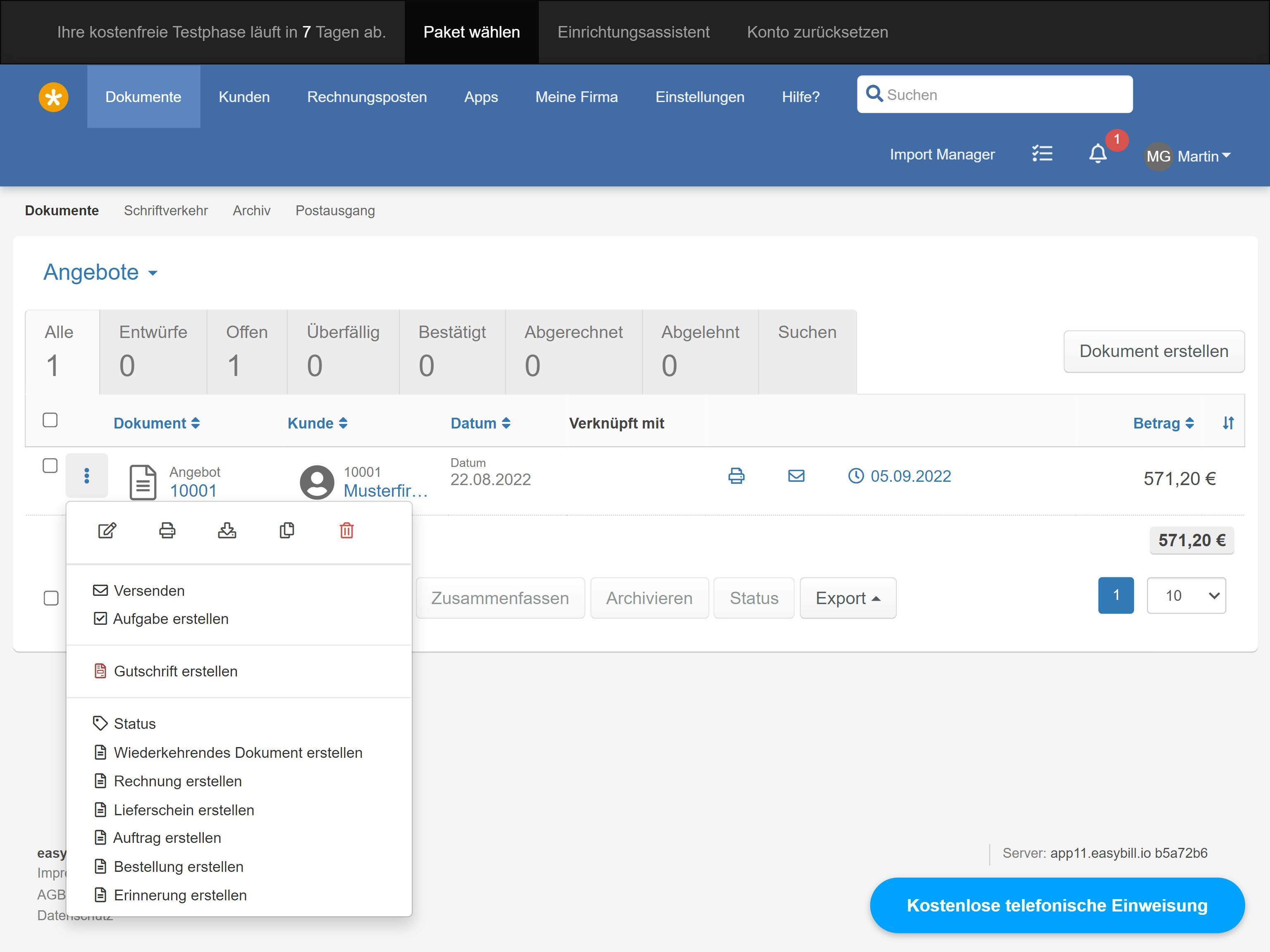Click the download icon in popup menu

227,530
